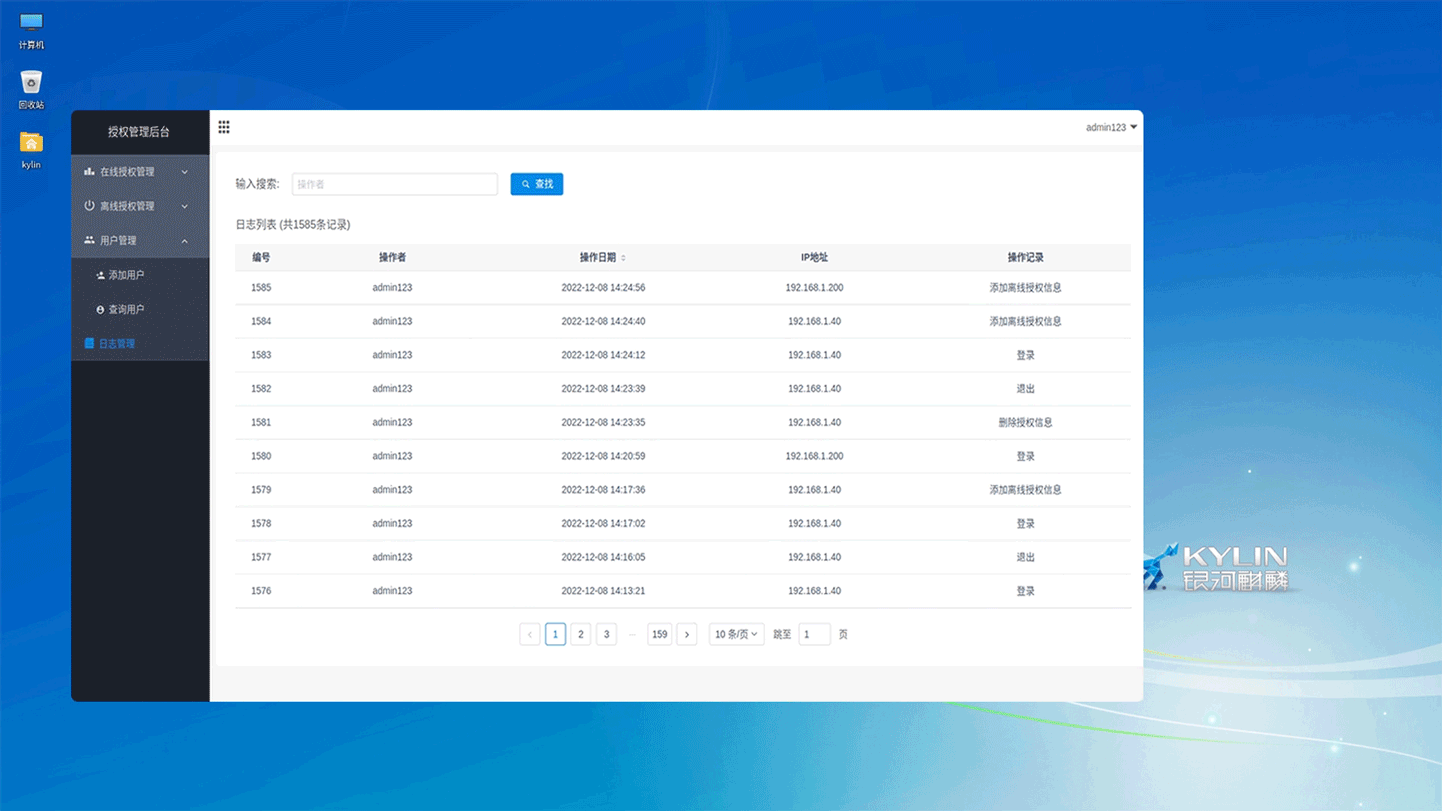Focus the 操作者 search input field
Screen dimensions: 1442x811
pos(395,184)
